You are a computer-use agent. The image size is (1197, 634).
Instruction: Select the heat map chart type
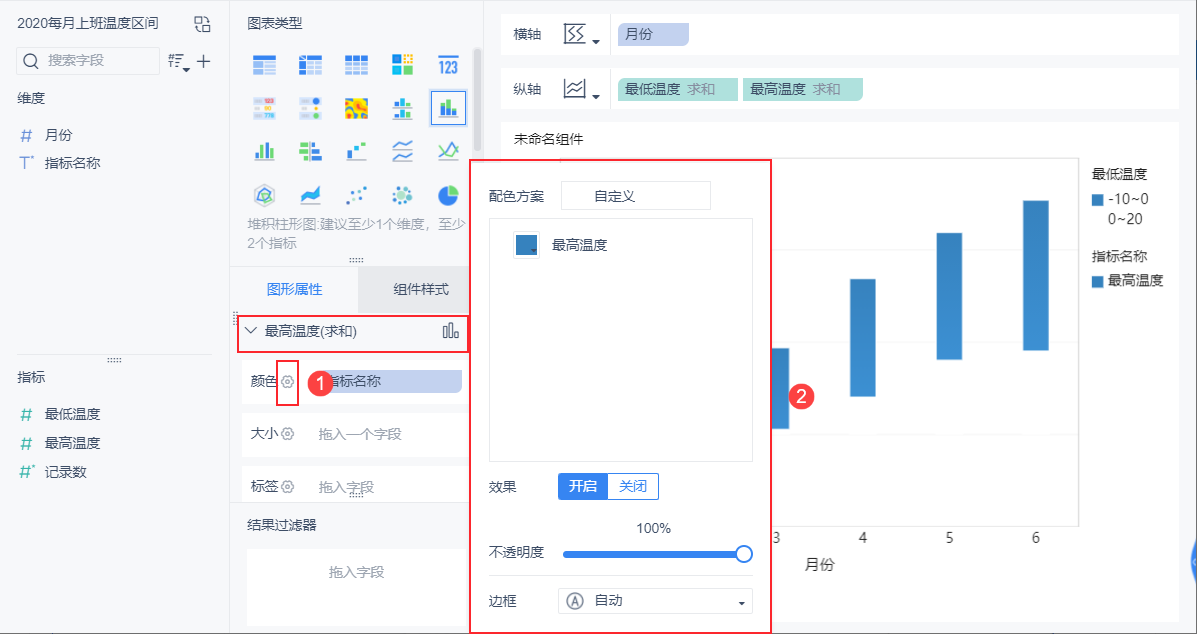(357, 108)
